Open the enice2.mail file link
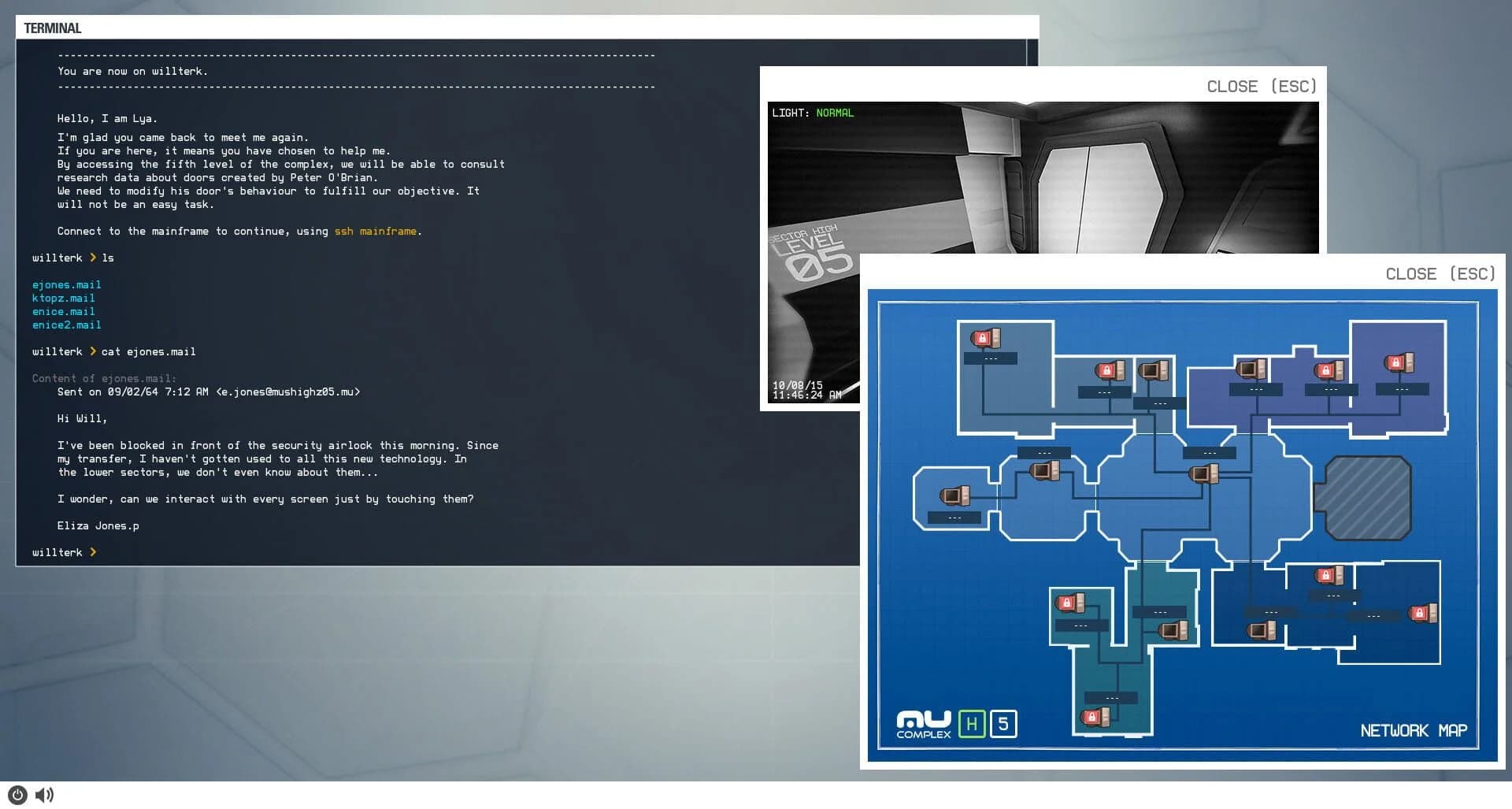This screenshot has width=1512, height=809. (66, 325)
